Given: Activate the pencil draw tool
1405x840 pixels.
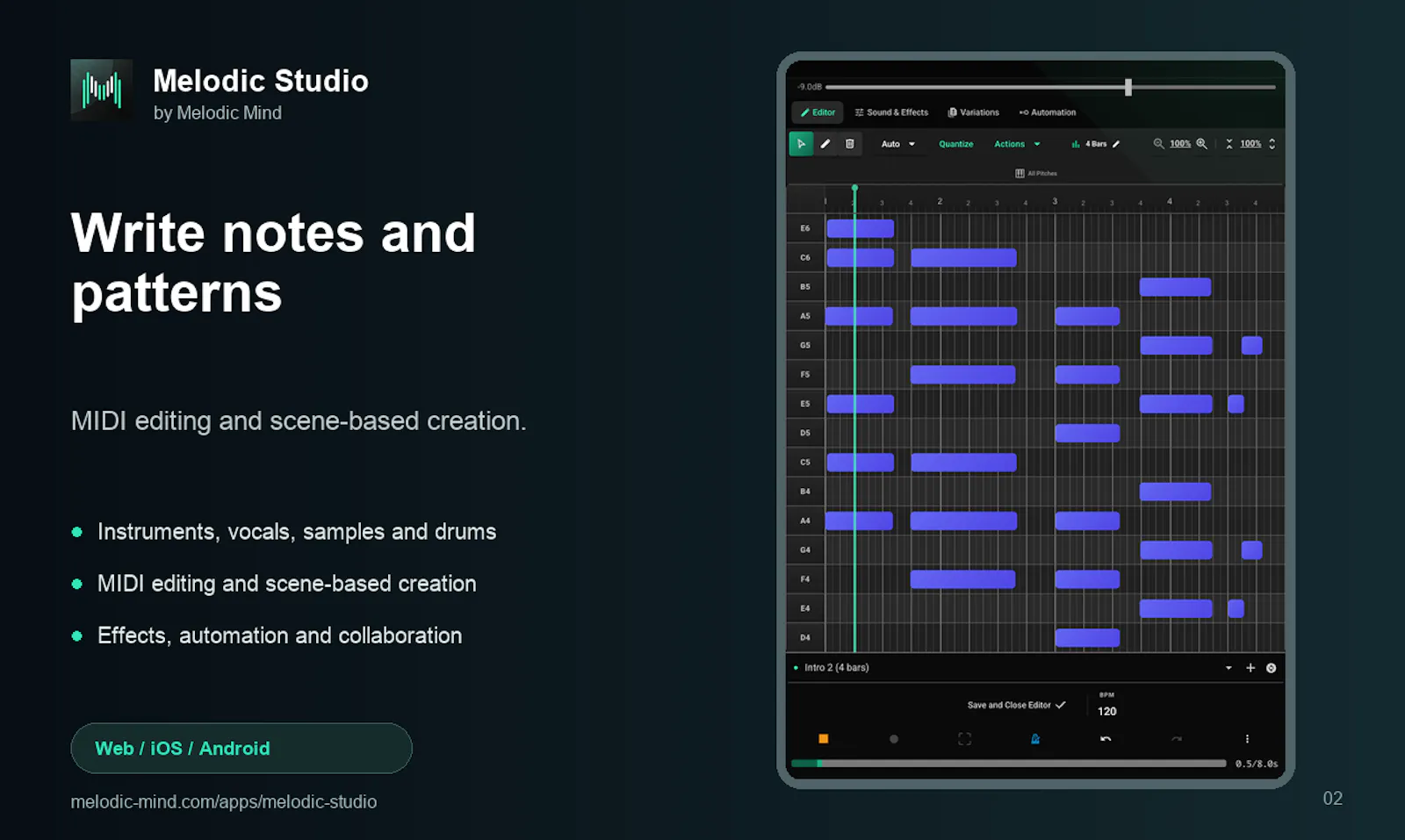Looking at the screenshot, I should pyautogui.click(x=825, y=144).
